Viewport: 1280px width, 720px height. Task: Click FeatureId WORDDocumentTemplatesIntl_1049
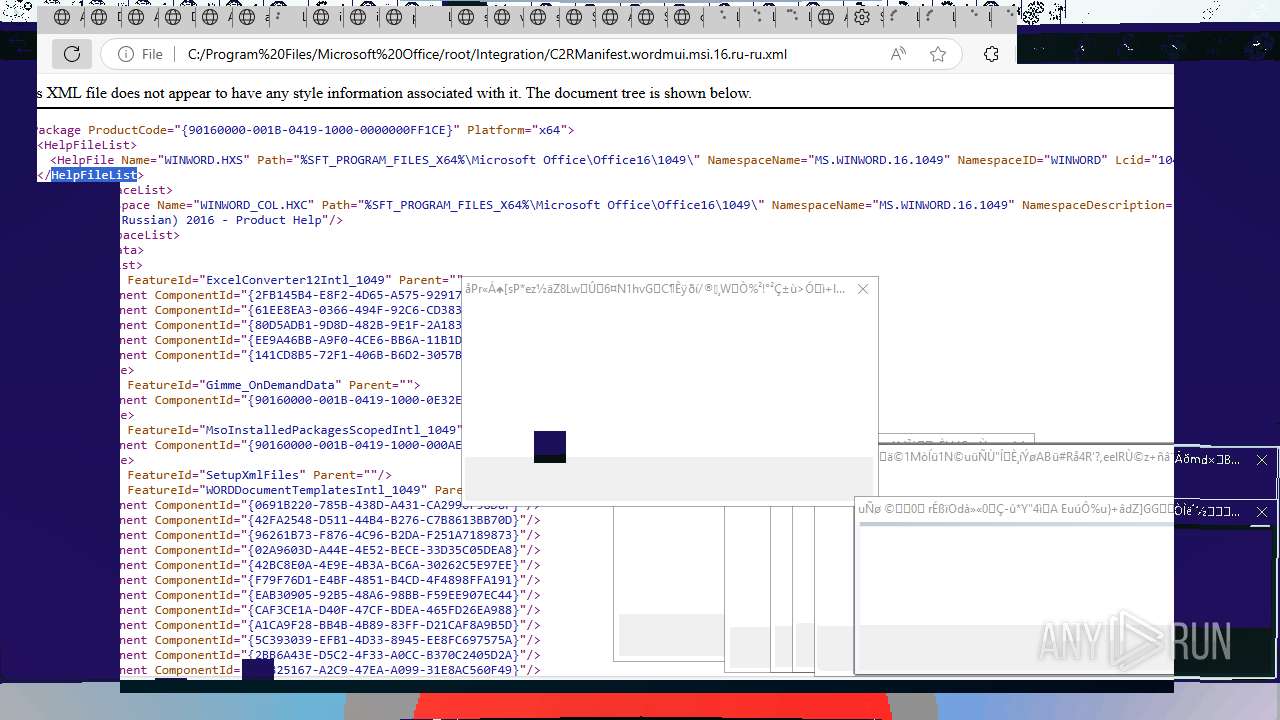pos(314,490)
